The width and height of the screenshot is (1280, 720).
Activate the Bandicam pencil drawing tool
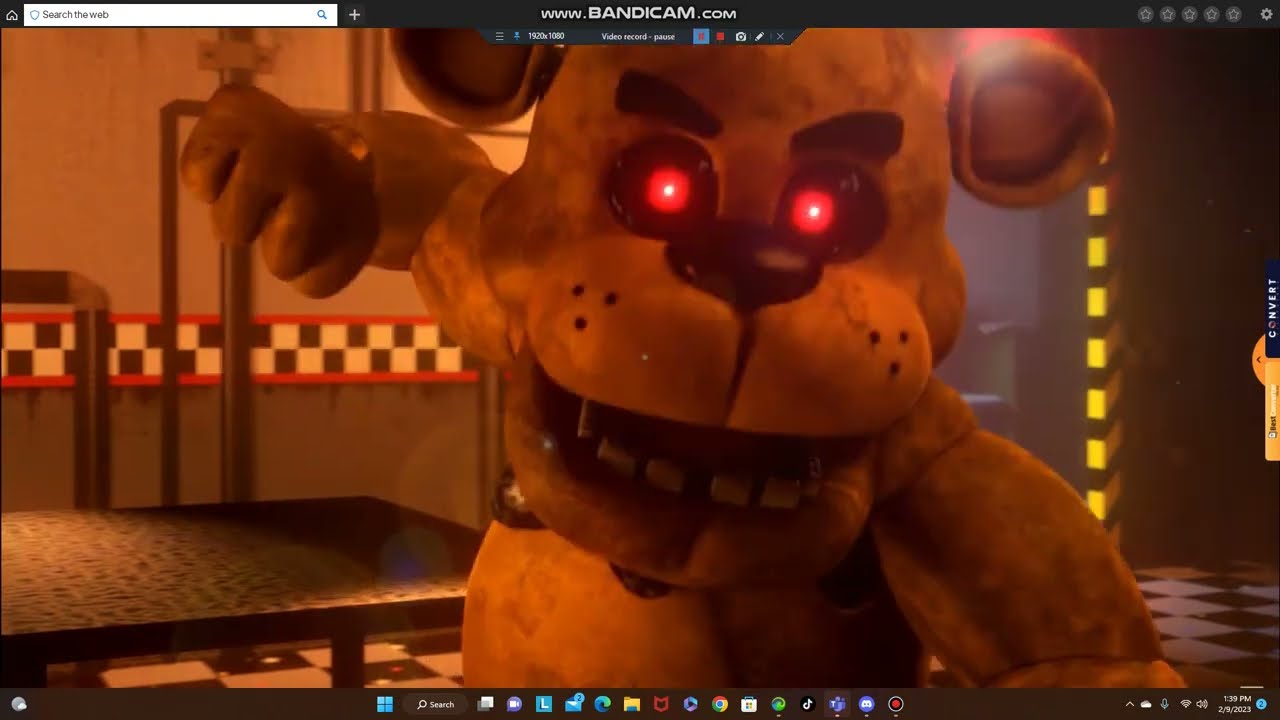tap(760, 36)
